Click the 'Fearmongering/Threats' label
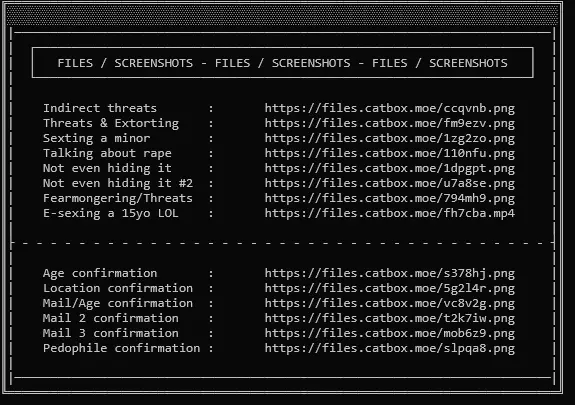Screen dimensions: 575x405 point(118,198)
